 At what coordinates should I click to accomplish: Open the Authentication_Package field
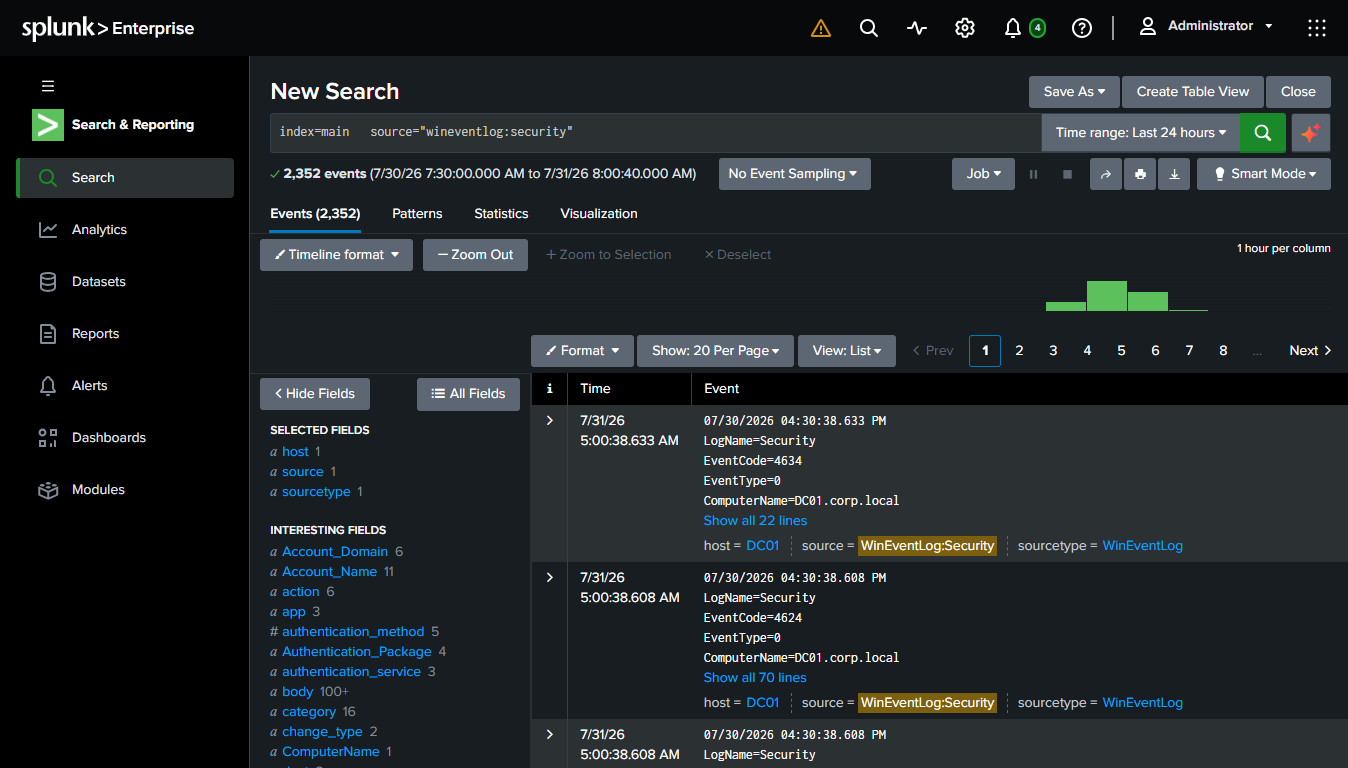tap(357, 652)
